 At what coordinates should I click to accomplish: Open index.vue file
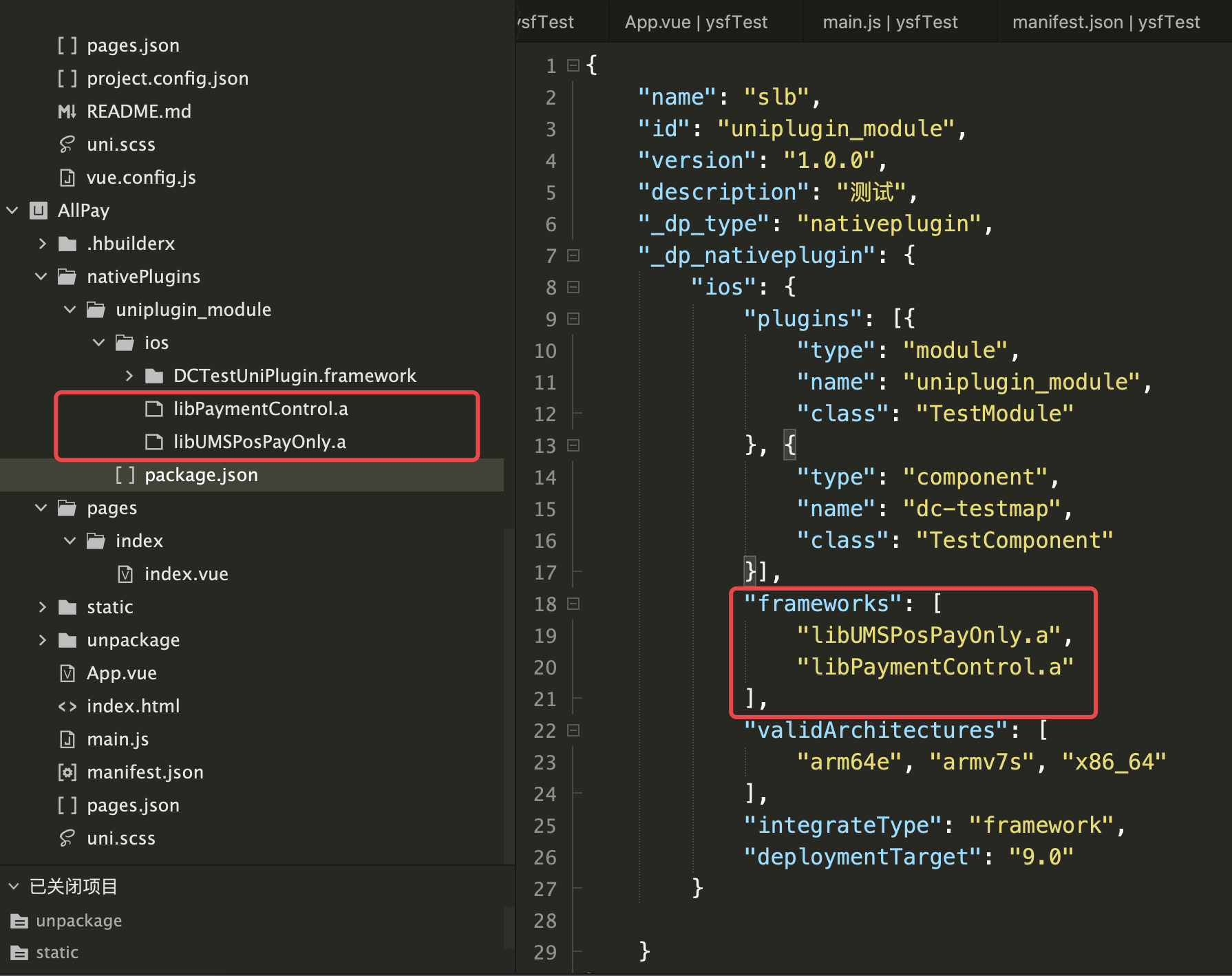tap(186, 574)
